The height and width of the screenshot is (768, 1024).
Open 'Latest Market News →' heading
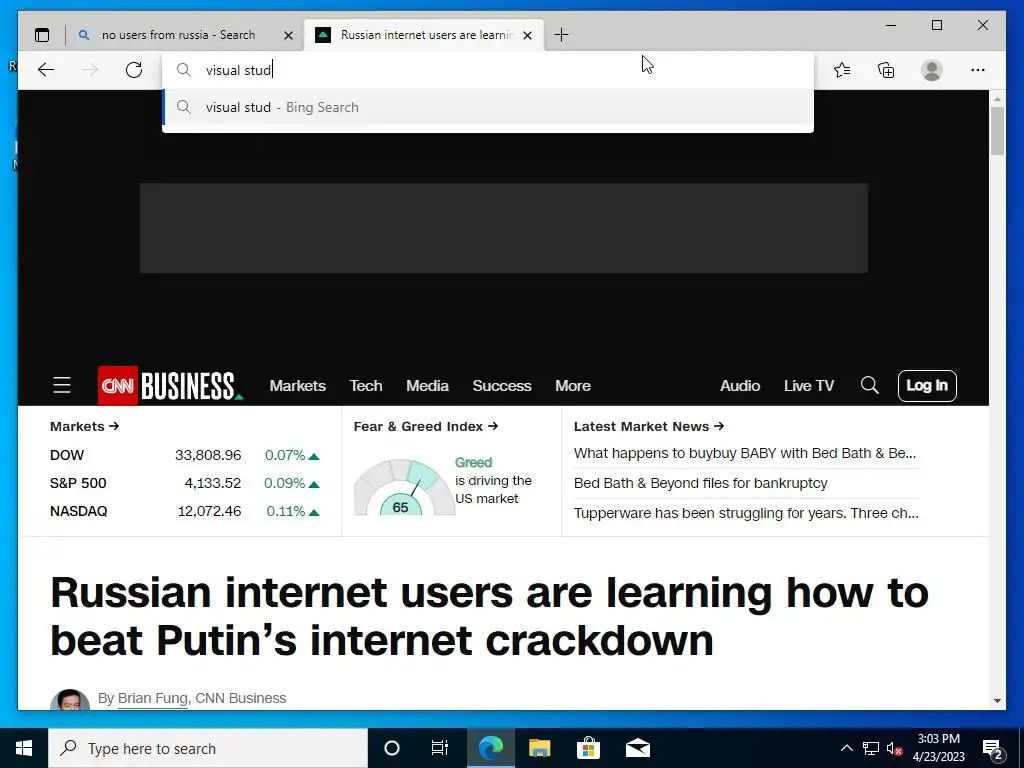(648, 426)
